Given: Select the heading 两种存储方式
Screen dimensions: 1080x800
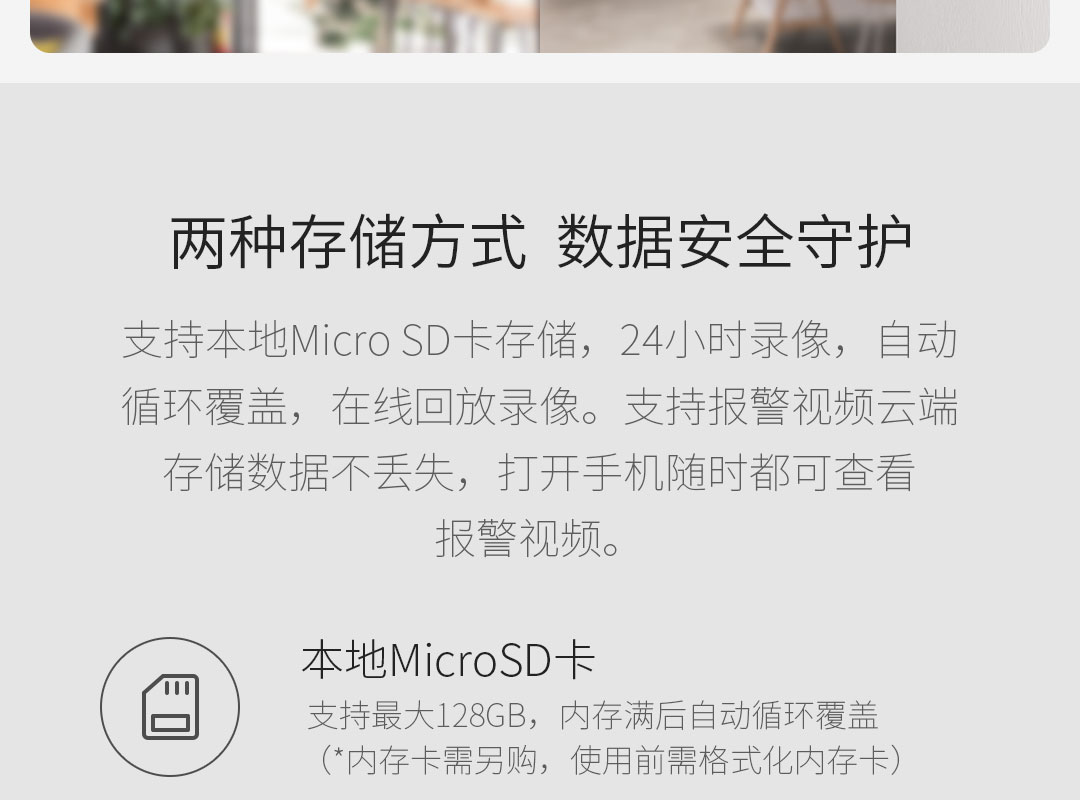Looking at the screenshot, I should pos(348,242).
